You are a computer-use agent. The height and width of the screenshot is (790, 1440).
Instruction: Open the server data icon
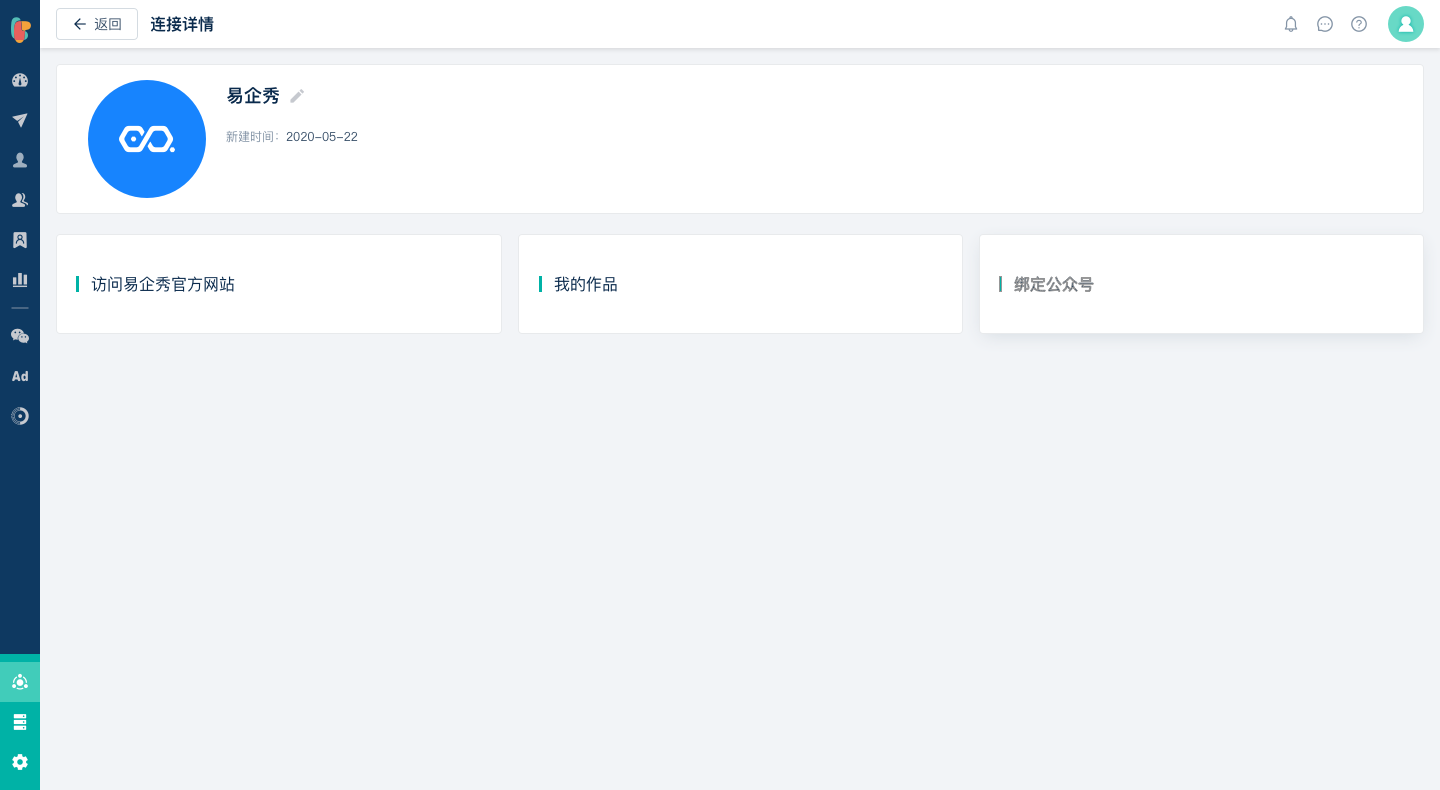pyautogui.click(x=20, y=722)
